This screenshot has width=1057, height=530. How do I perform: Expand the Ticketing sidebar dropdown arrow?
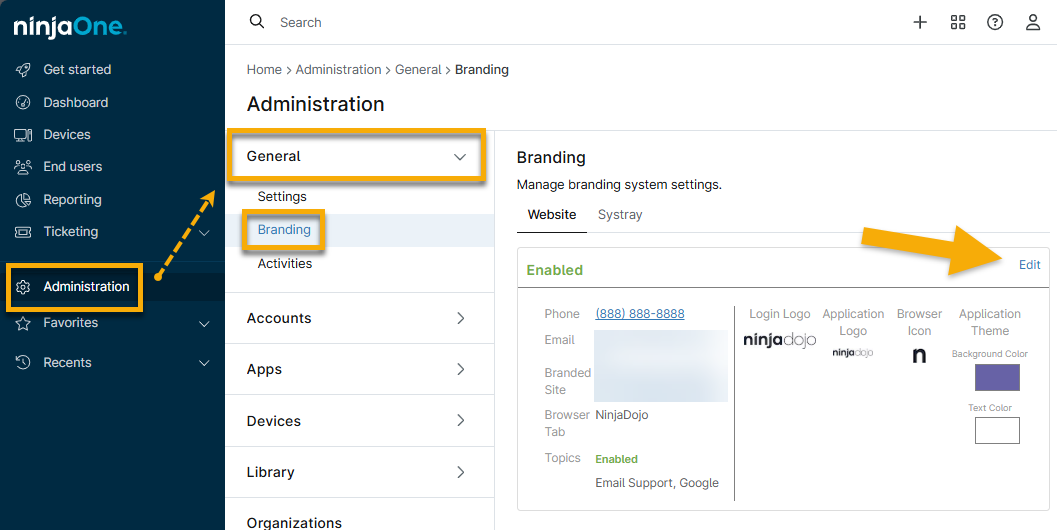[204, 233]
